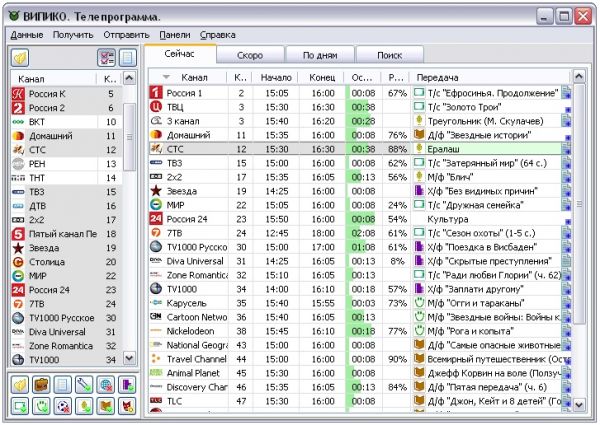Click the Столица logo in channel list
600x425 pixels.
(x=18, y=262)
